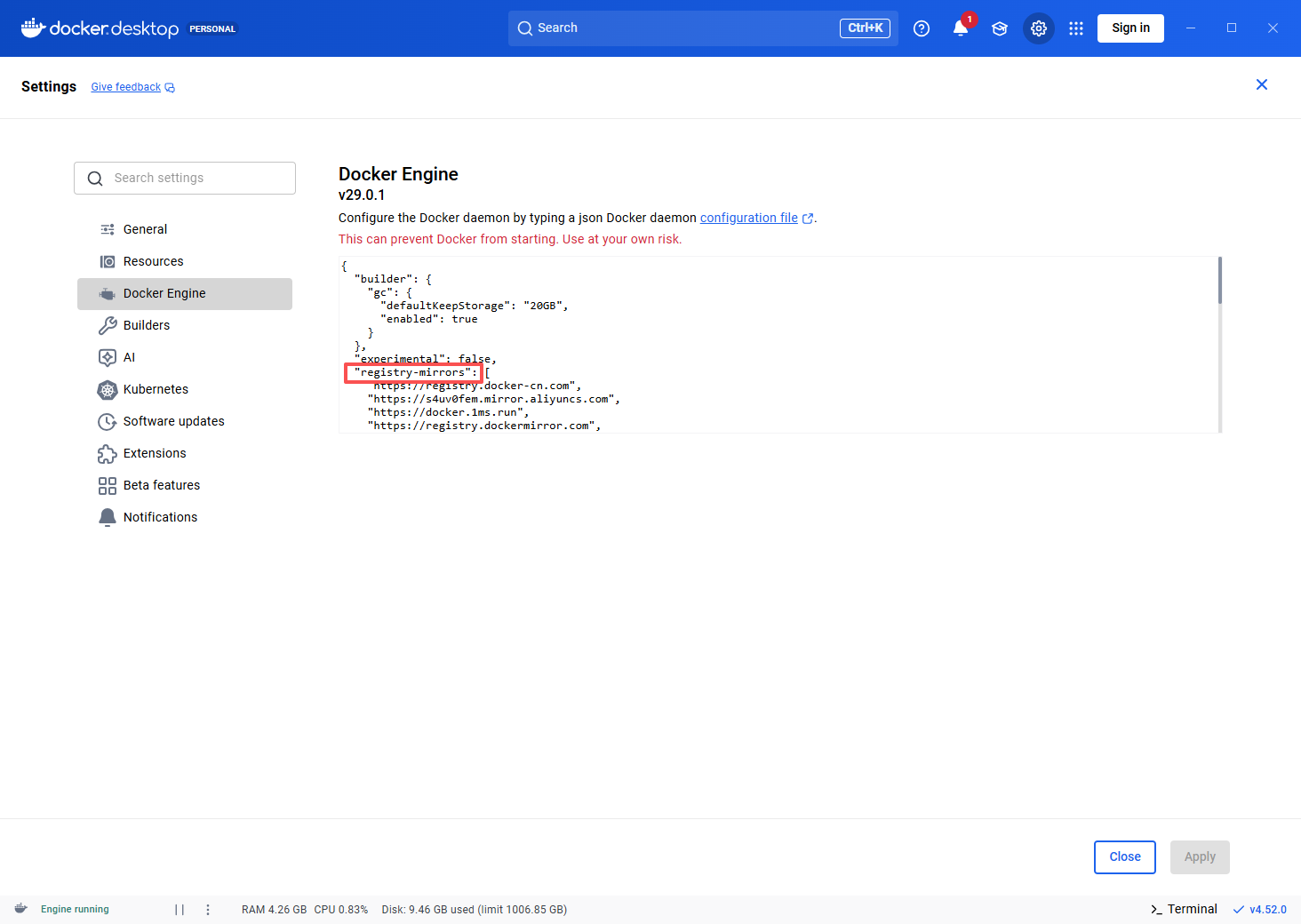
Task: Open the Extensions settings section
Action: click(185, 453)
